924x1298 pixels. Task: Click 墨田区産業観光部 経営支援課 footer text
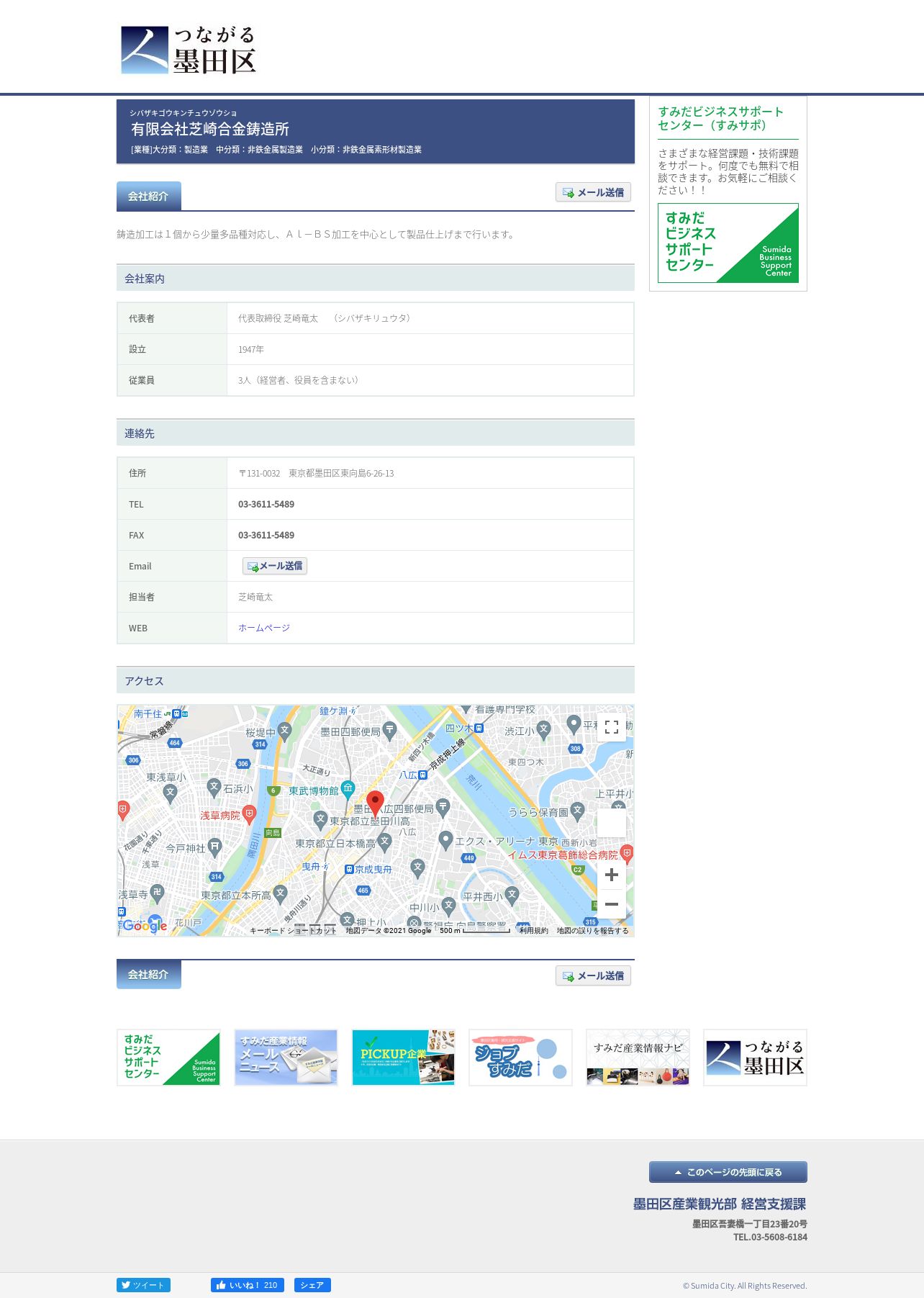pos(720,1204)
